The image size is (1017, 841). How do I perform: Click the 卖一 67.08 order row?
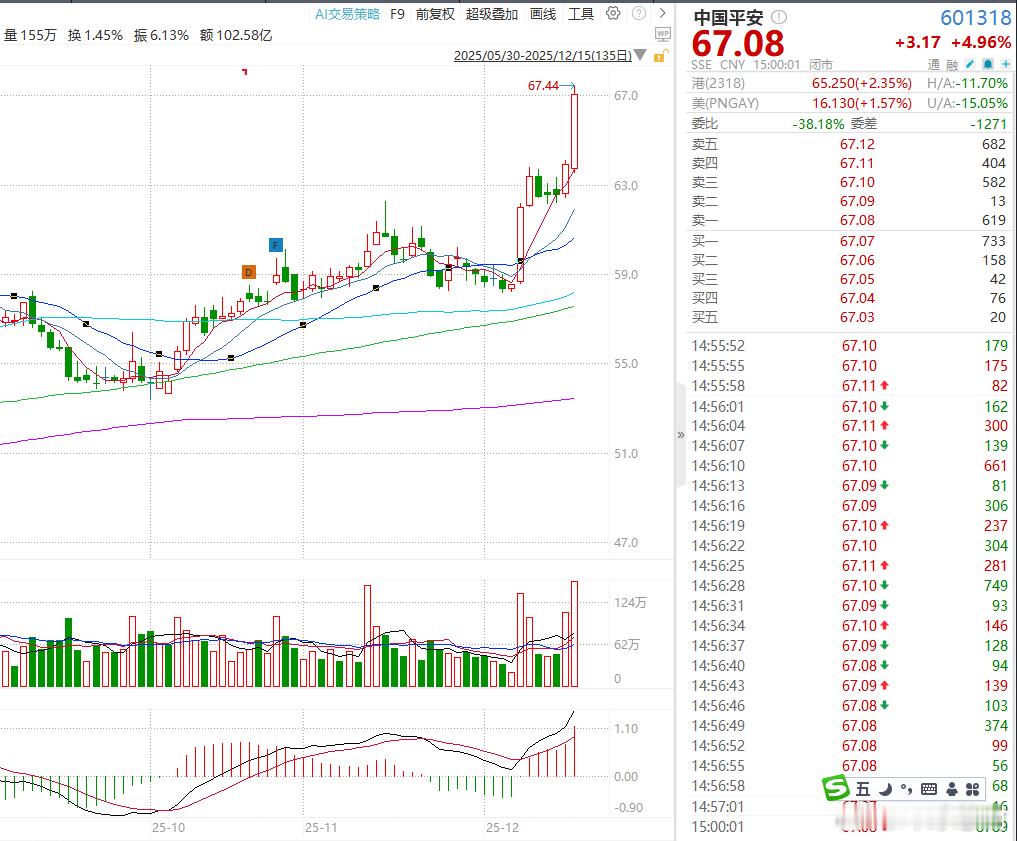[849, 220]
